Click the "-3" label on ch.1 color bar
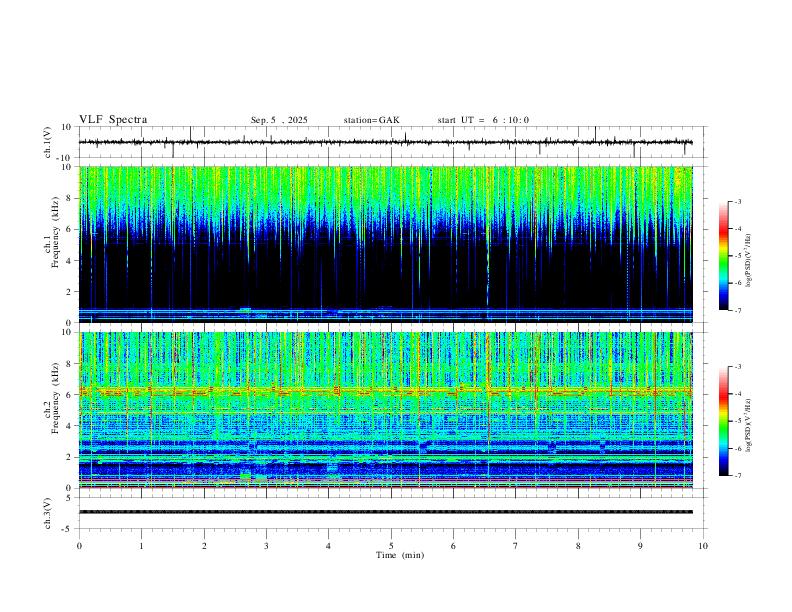 pos(738,201)
